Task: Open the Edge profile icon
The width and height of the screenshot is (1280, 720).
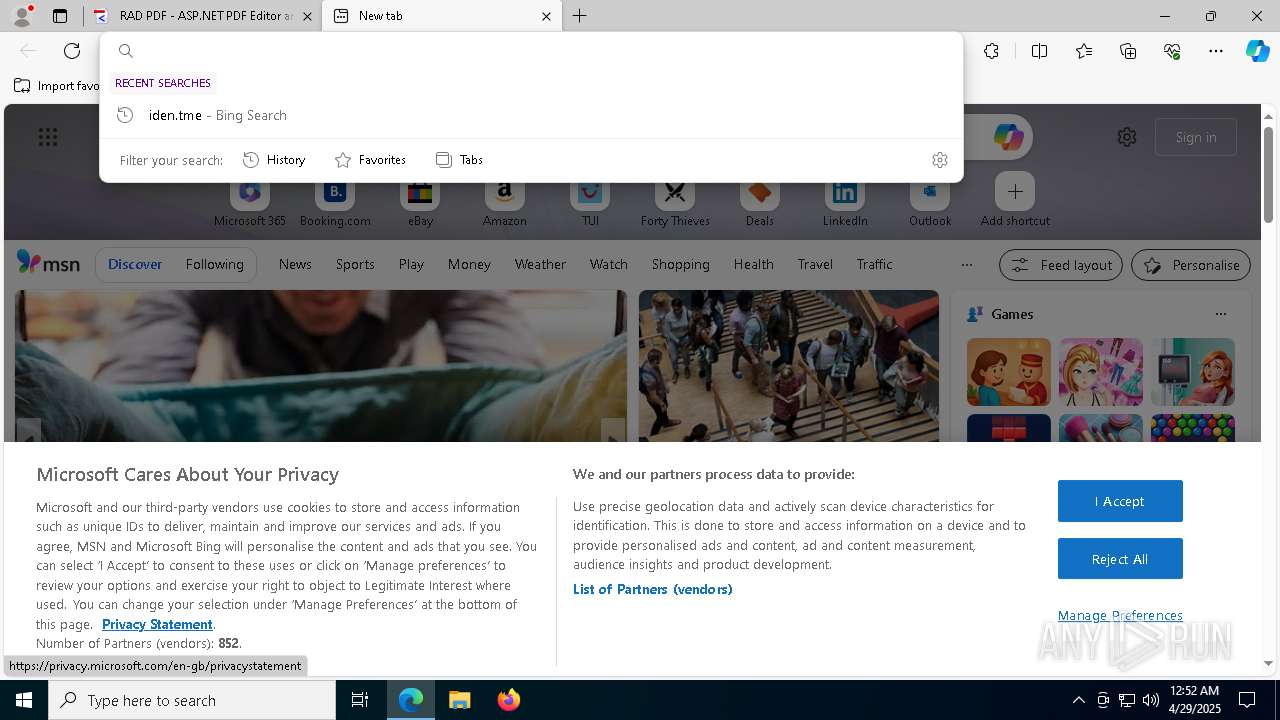Action: coord(22,16)
